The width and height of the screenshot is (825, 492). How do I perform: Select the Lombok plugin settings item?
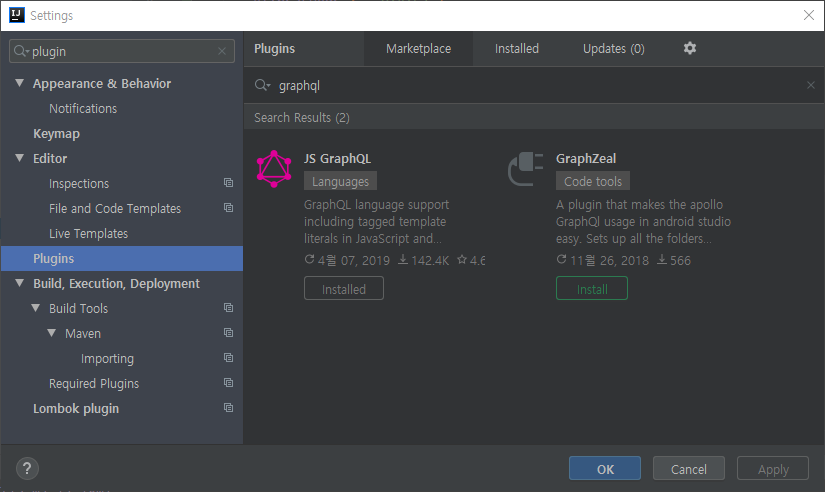click(76, 408)
